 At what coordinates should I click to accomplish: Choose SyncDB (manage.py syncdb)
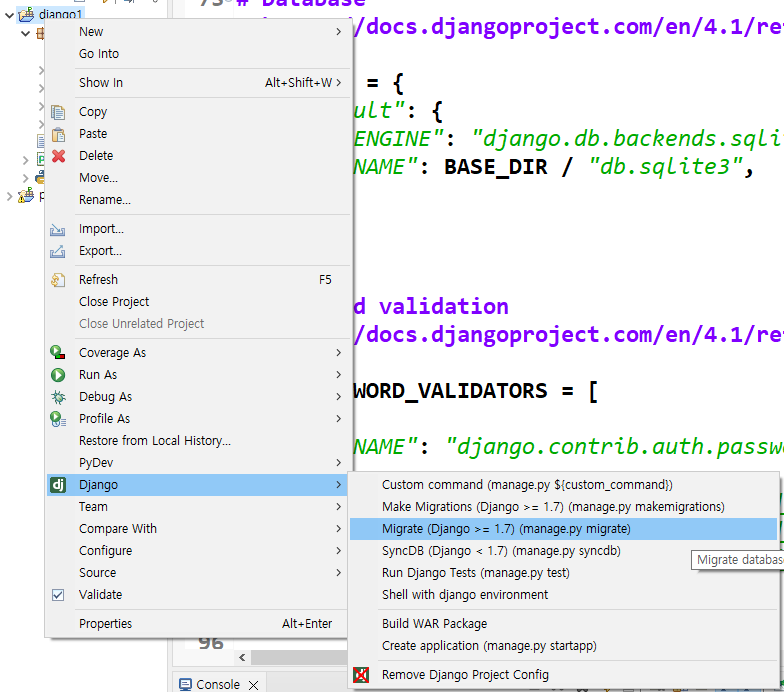(x=564, y=550)
